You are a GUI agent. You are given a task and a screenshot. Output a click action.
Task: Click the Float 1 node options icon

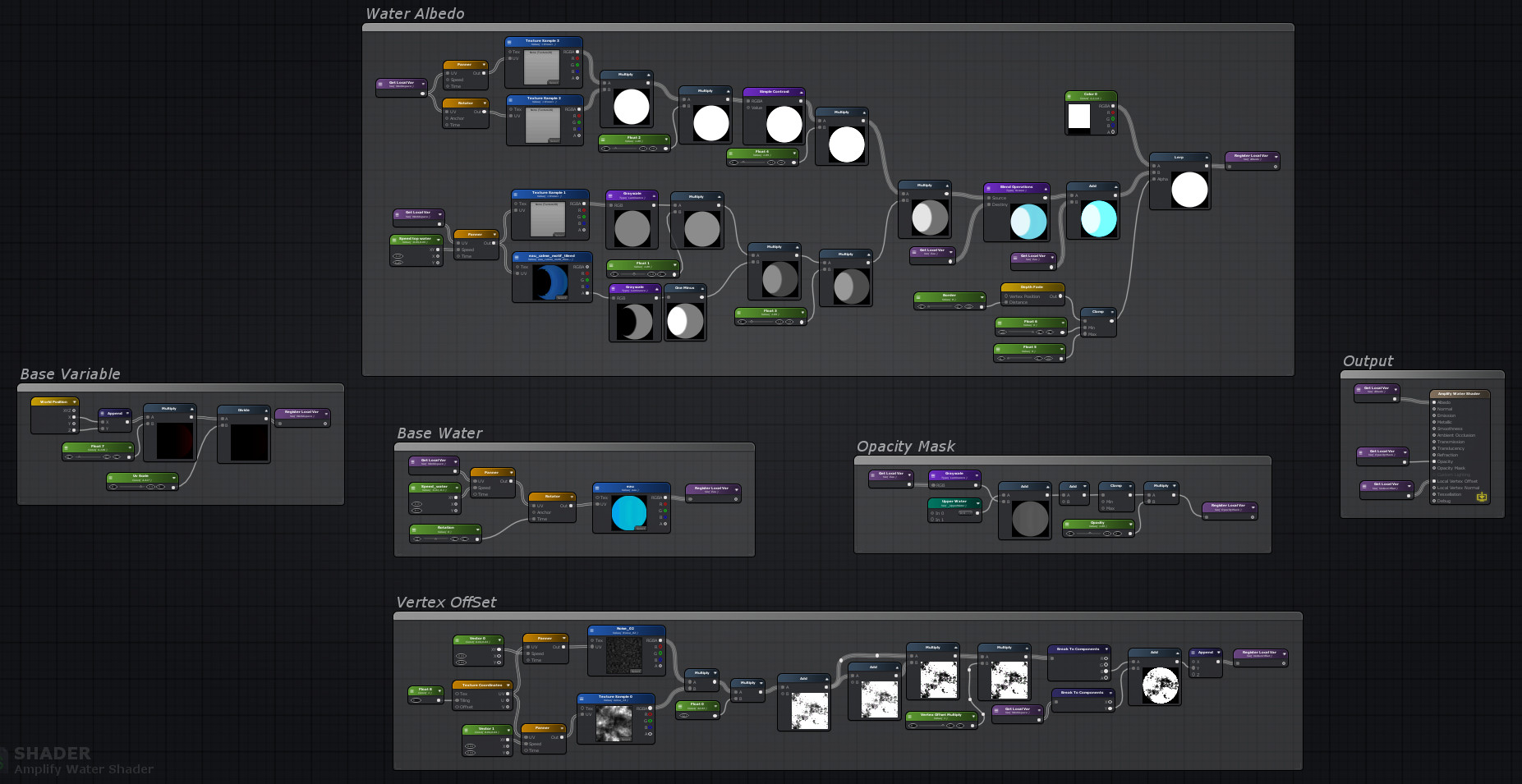click(611, 264)
